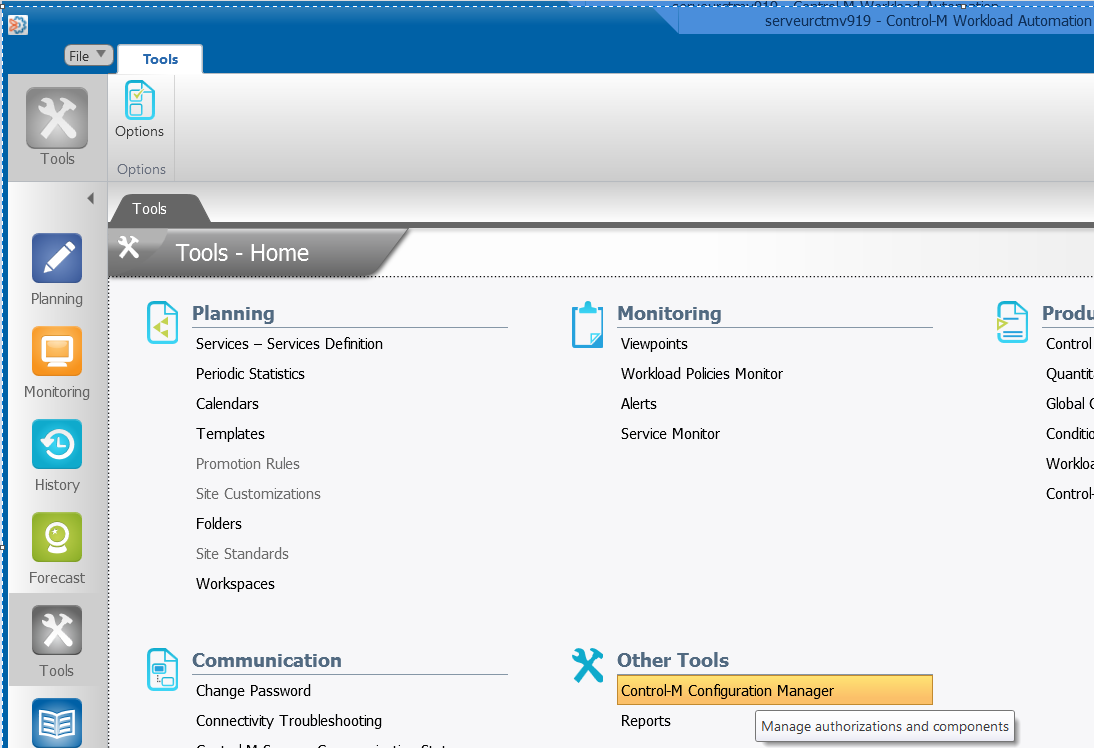Viewport: 1094px width, 748px height.
Task: Click the Tools - Home title text
Action: coord(242,253)
